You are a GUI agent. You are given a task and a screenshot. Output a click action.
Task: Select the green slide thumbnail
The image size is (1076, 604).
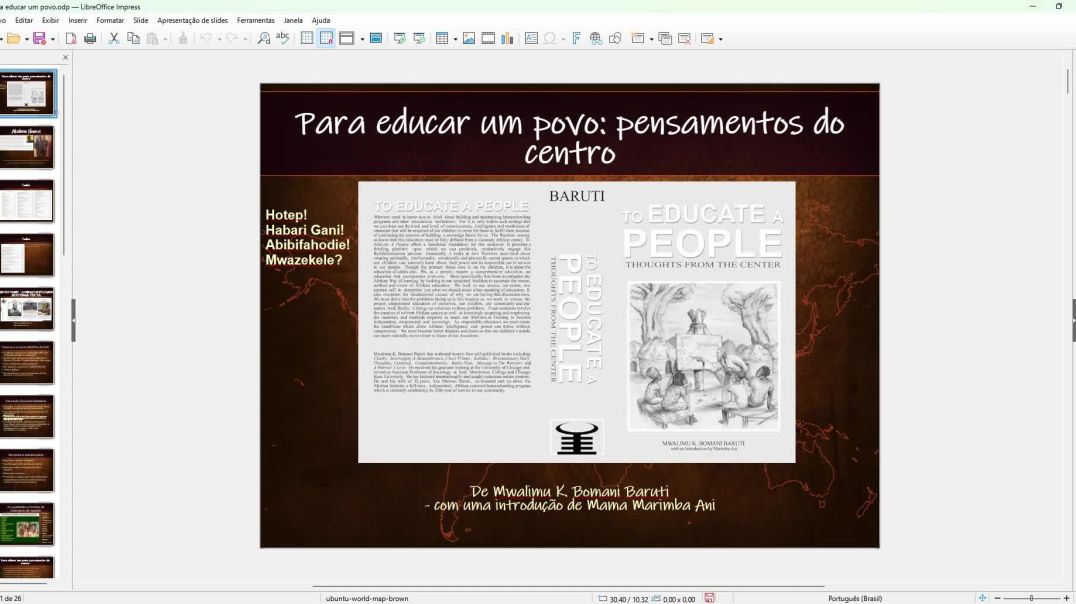pyautogui.click(x=26, y=524)
